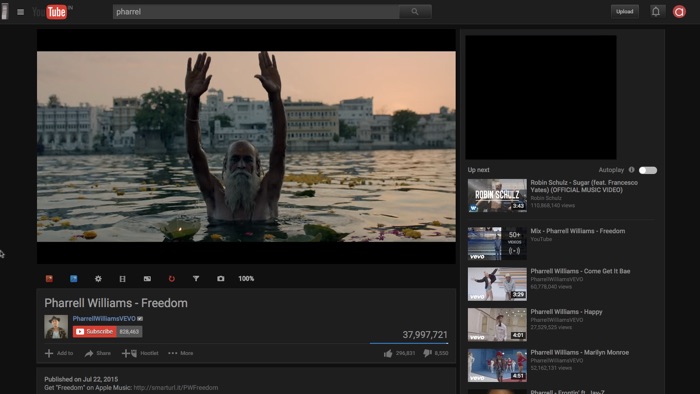The image size is (700, 394).
Task: Click the 100% zoom level control
Action: 246,278
